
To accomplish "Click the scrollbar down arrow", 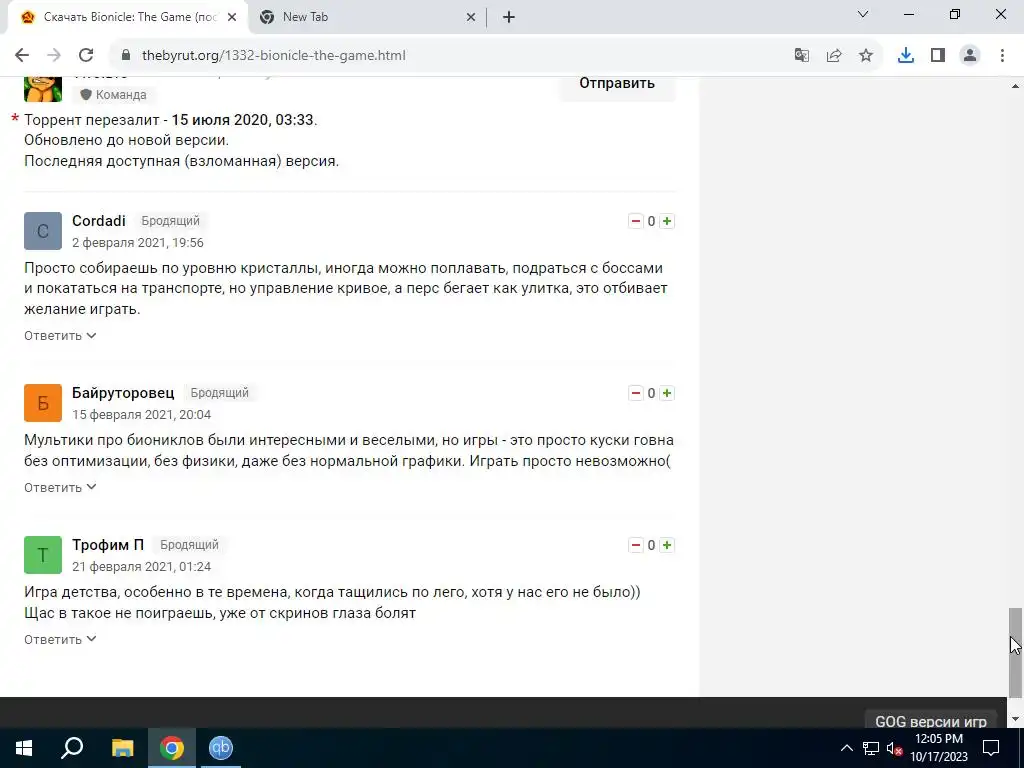I will click(1015, 720).
